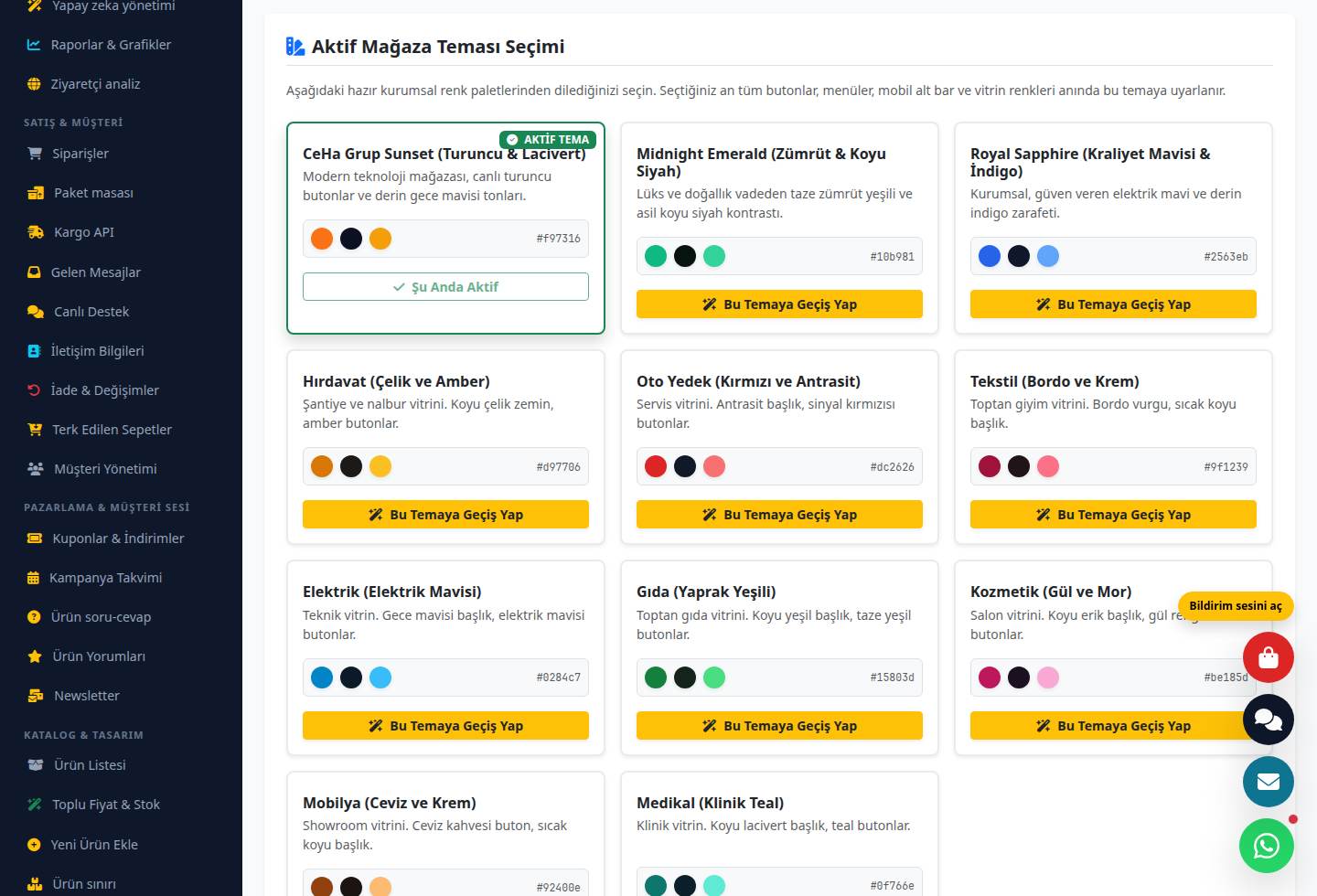This screenshot has width=1317, height=896.
Task: Open the green WhatsApp floating button
Action: point(1267,846)
